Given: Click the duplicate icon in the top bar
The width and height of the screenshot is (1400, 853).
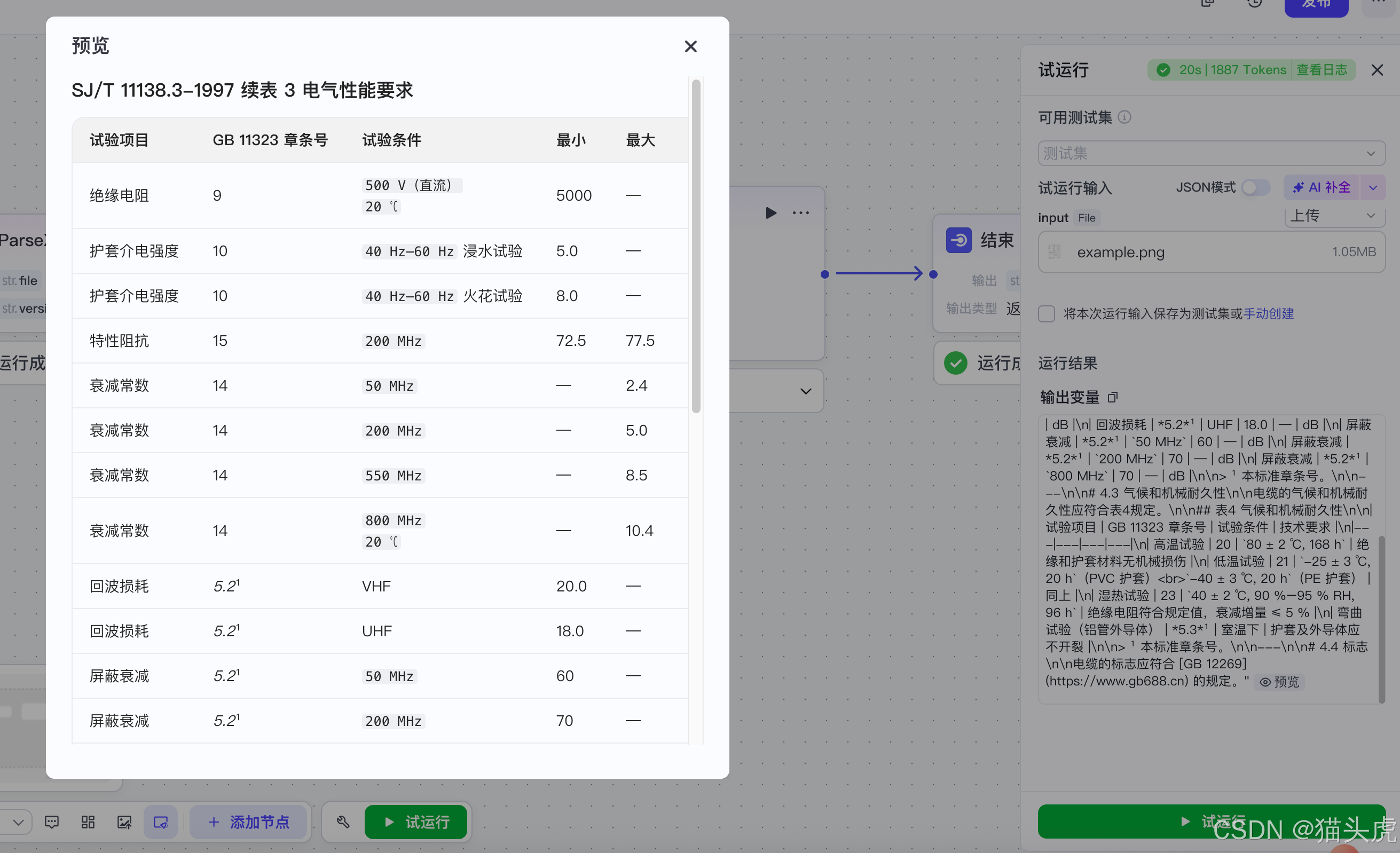Looking at the screenshot, I should tap(1207, 3).
